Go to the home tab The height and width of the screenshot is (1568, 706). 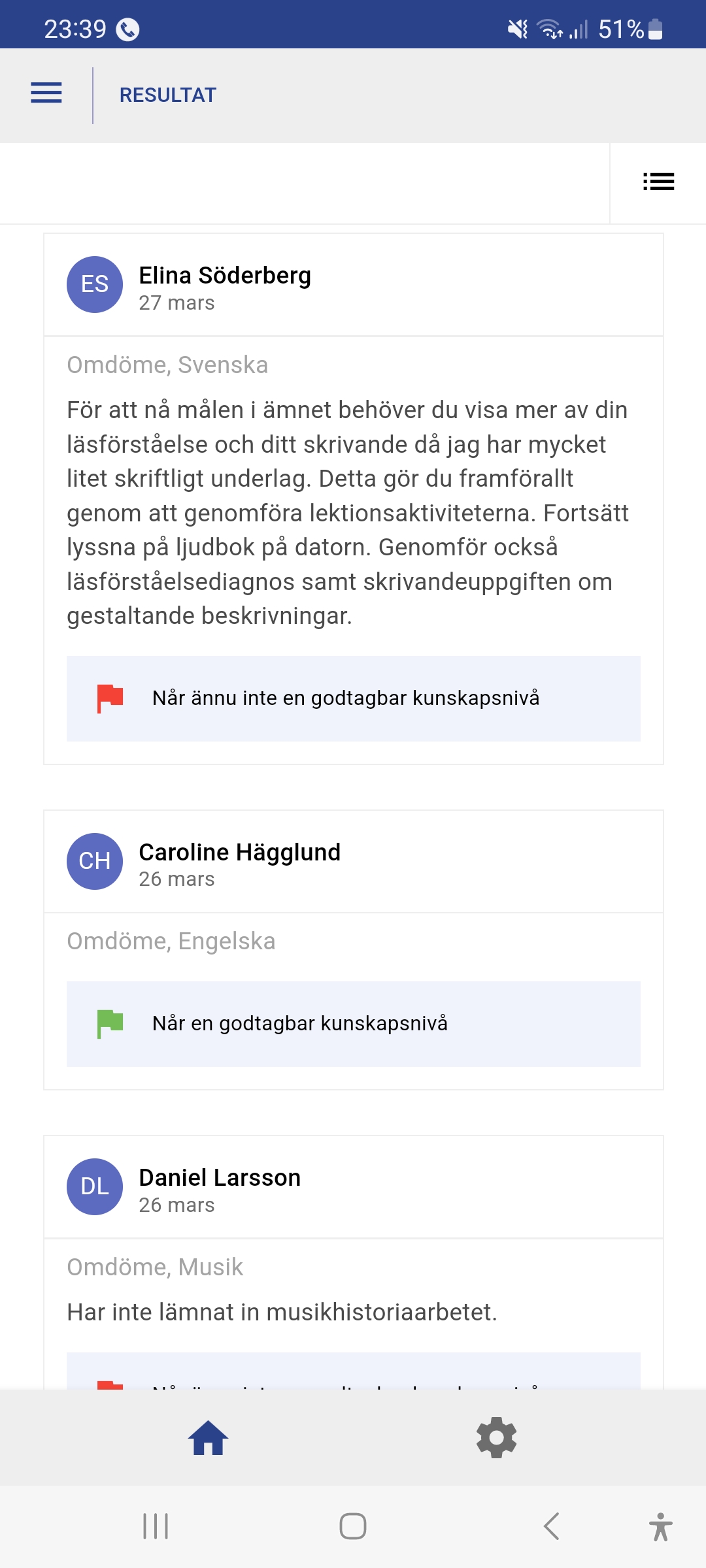(208, 1438)
